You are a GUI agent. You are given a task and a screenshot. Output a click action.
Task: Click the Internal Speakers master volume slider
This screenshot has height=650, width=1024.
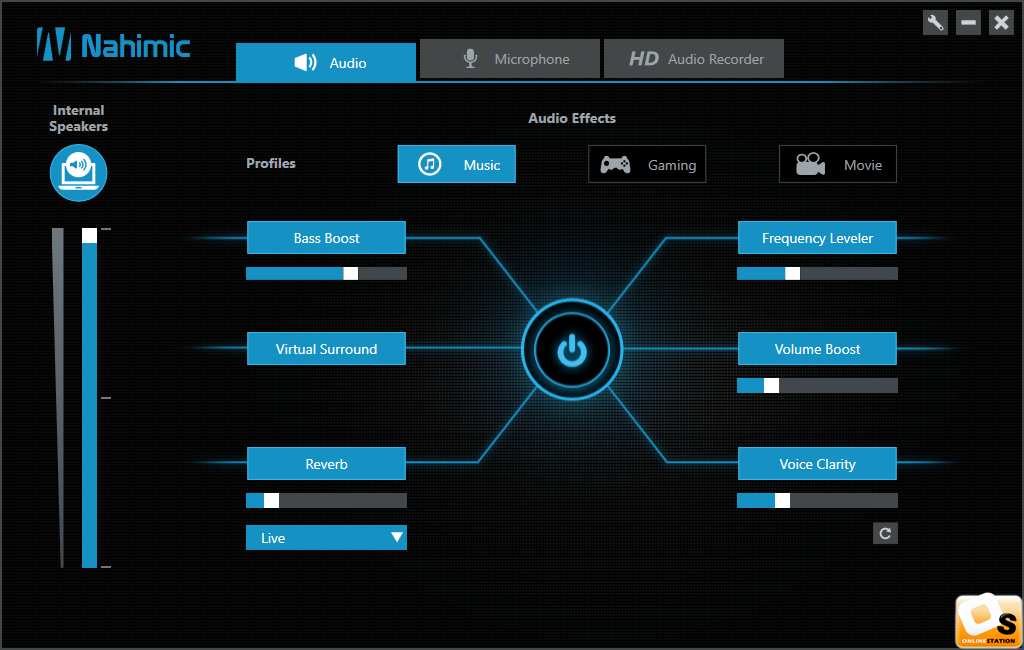[89, 398]
